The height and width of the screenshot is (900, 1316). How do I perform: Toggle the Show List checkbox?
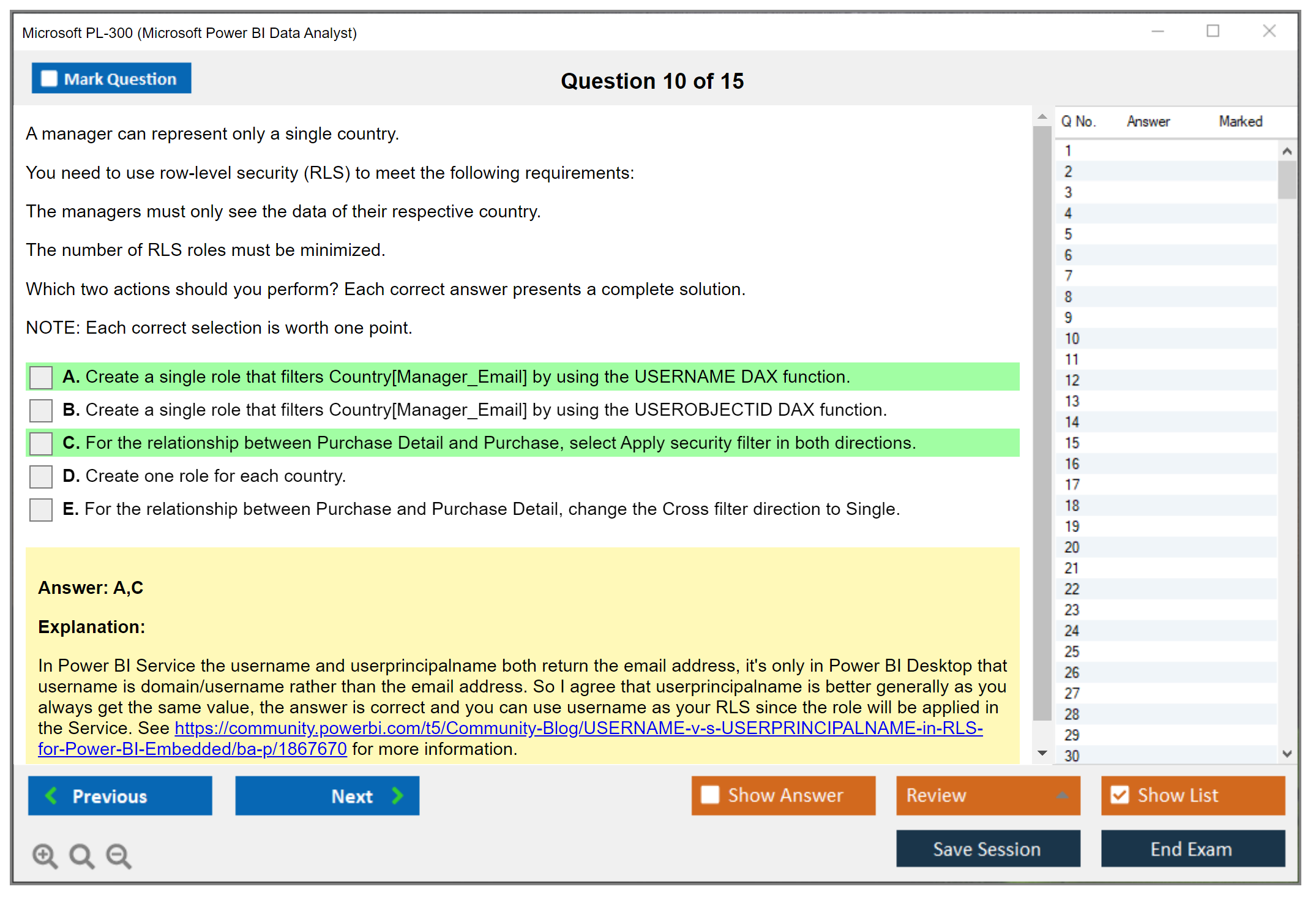(1120, 795)
